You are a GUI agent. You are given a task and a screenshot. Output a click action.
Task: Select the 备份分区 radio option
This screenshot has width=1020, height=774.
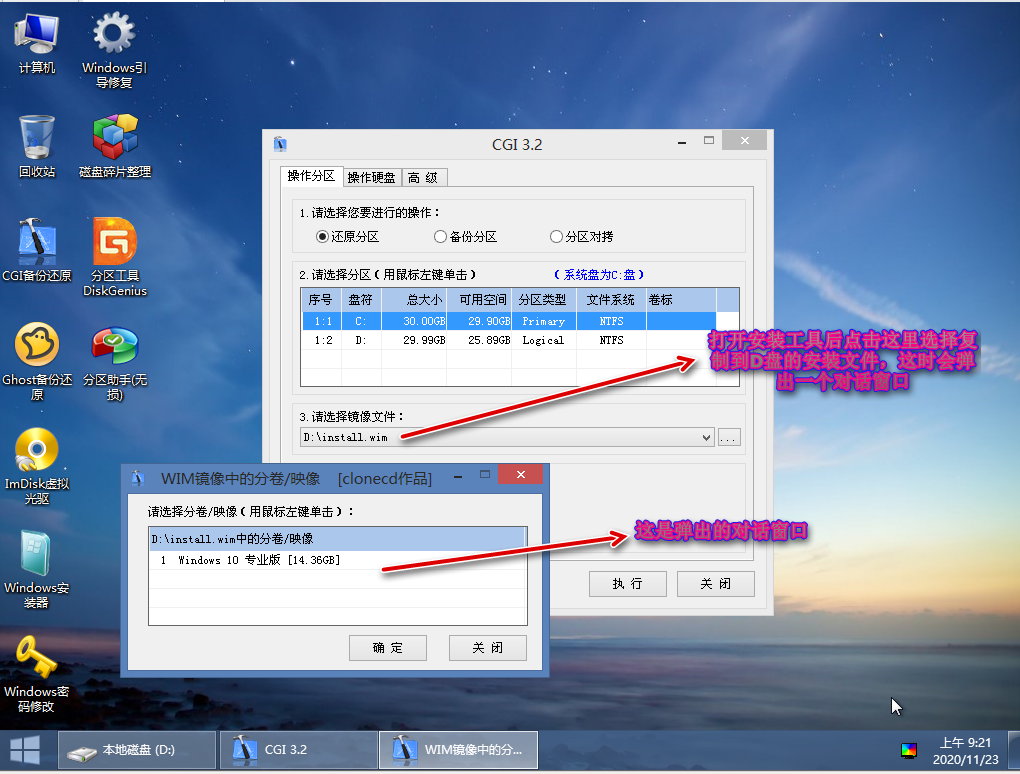coord(440,237)
